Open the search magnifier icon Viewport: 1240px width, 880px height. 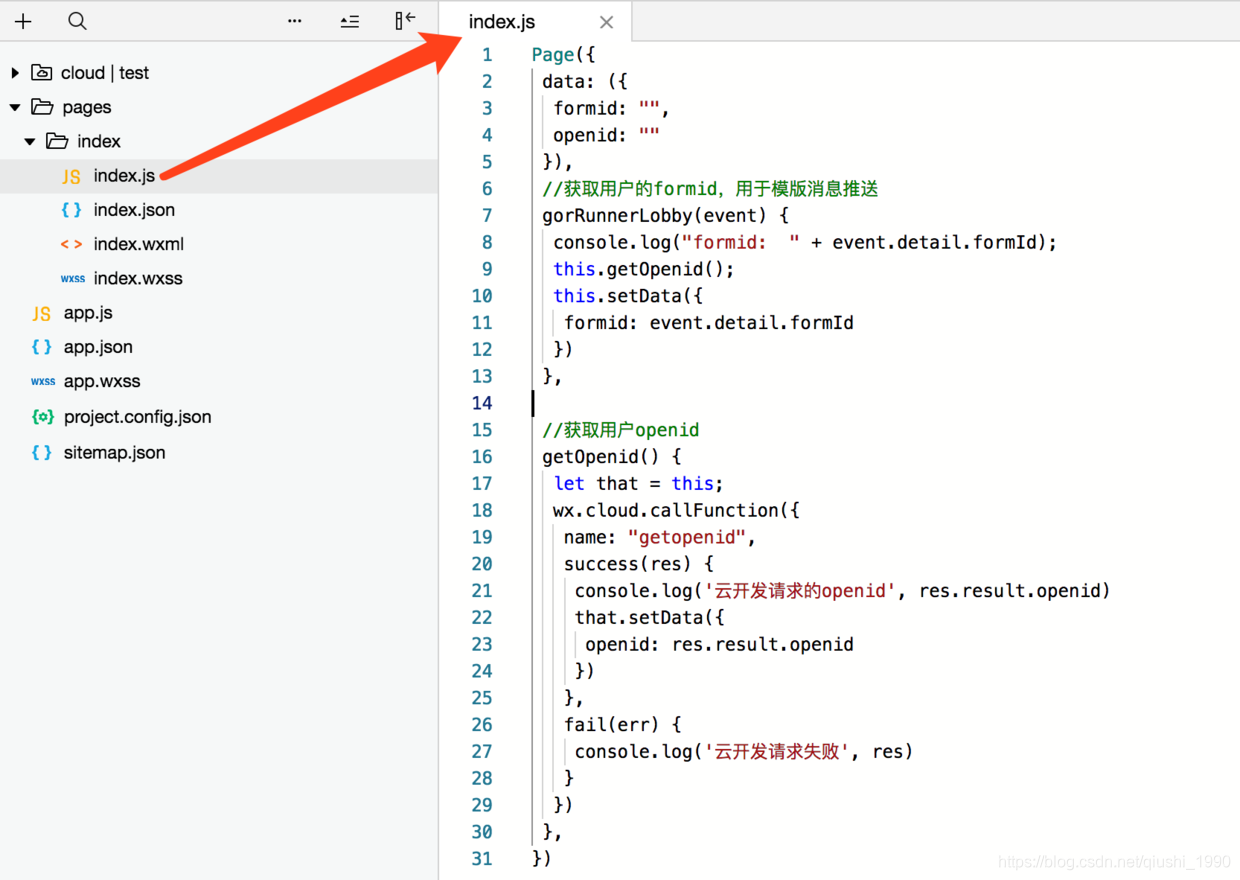(x=77, y=21)
